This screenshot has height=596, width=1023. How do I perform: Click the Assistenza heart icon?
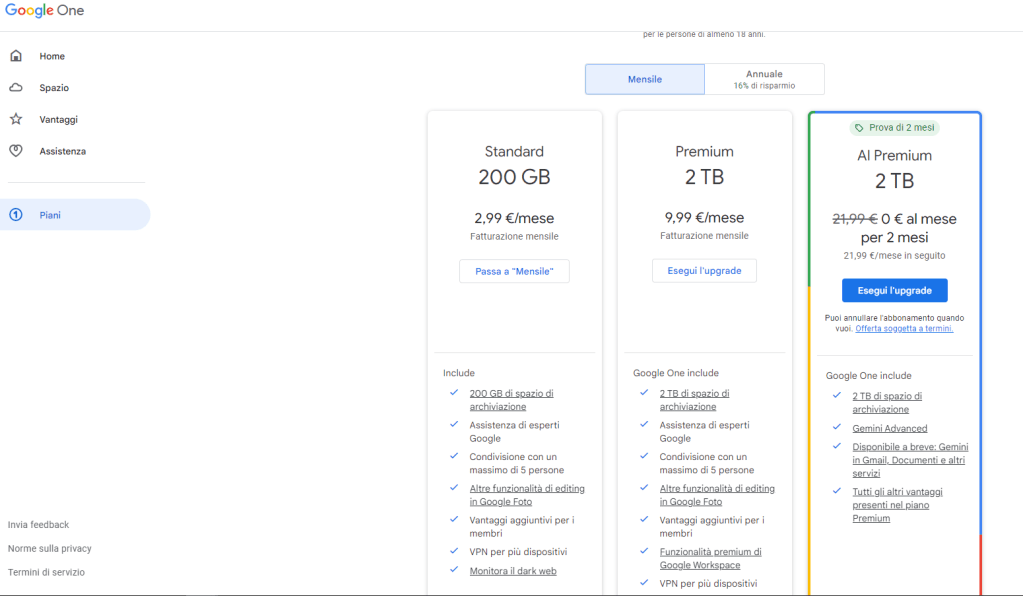(x=16, y=151)
